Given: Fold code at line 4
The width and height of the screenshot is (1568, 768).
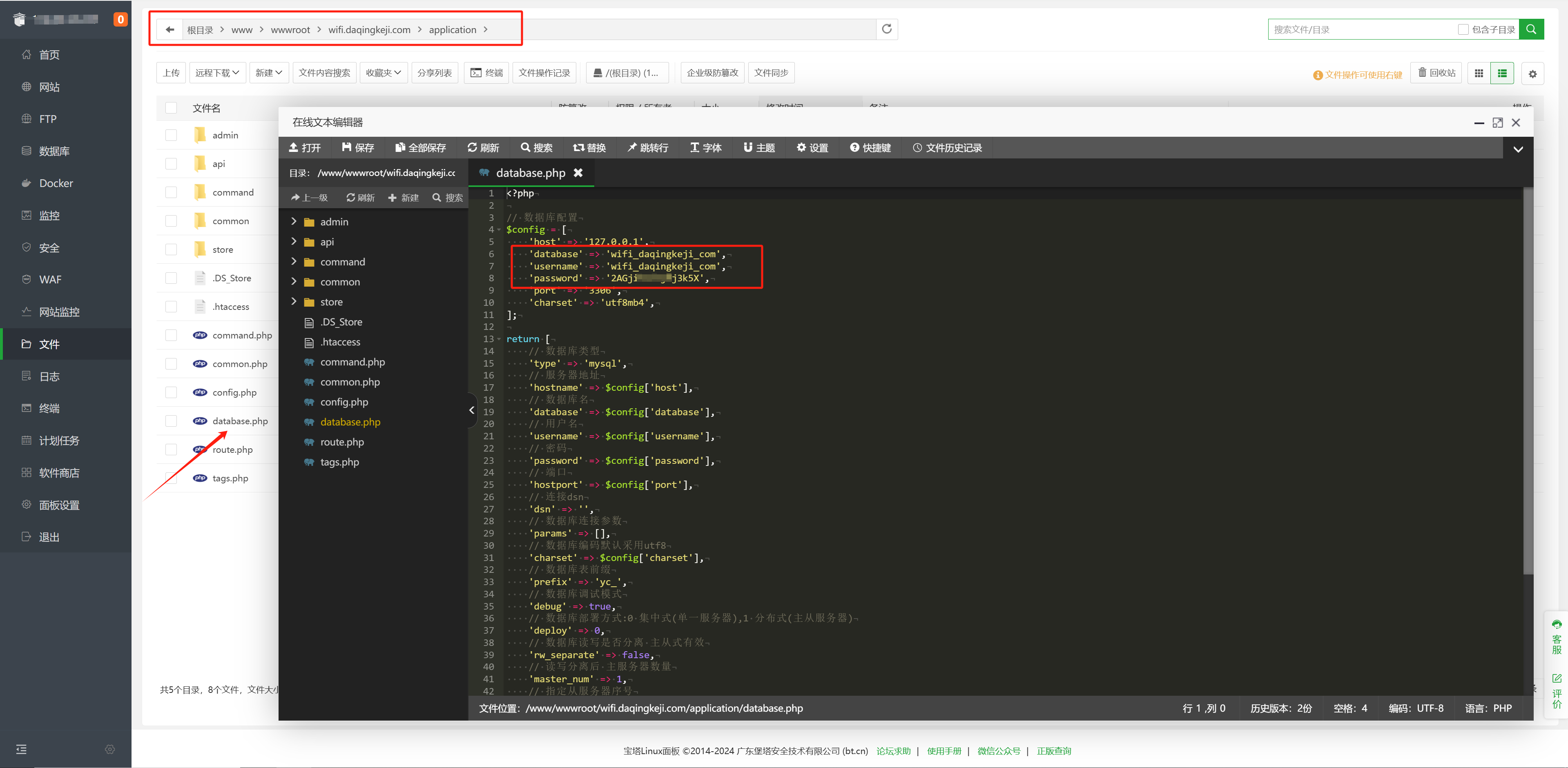Looking at the screenshot, I should 499,229.
